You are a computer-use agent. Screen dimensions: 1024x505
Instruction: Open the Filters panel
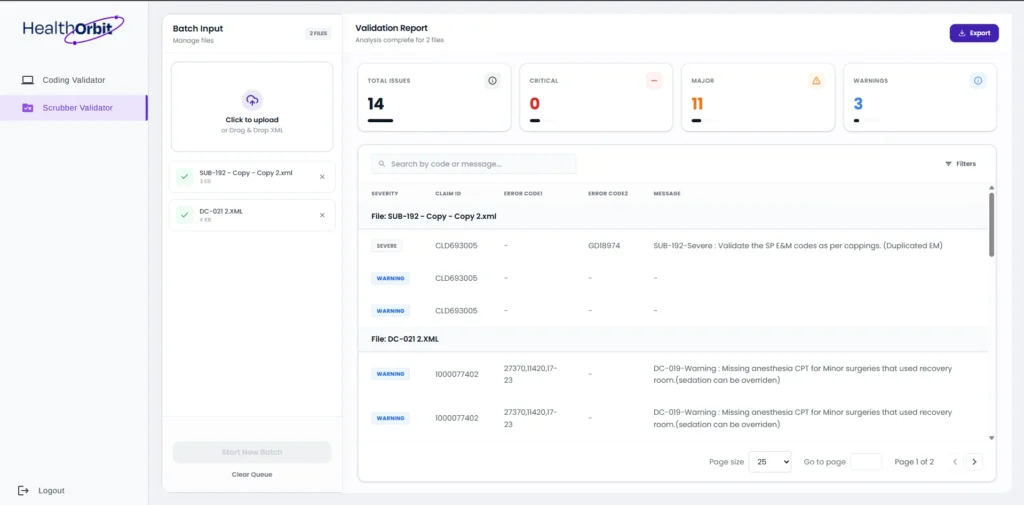click(x=960, y=164)
